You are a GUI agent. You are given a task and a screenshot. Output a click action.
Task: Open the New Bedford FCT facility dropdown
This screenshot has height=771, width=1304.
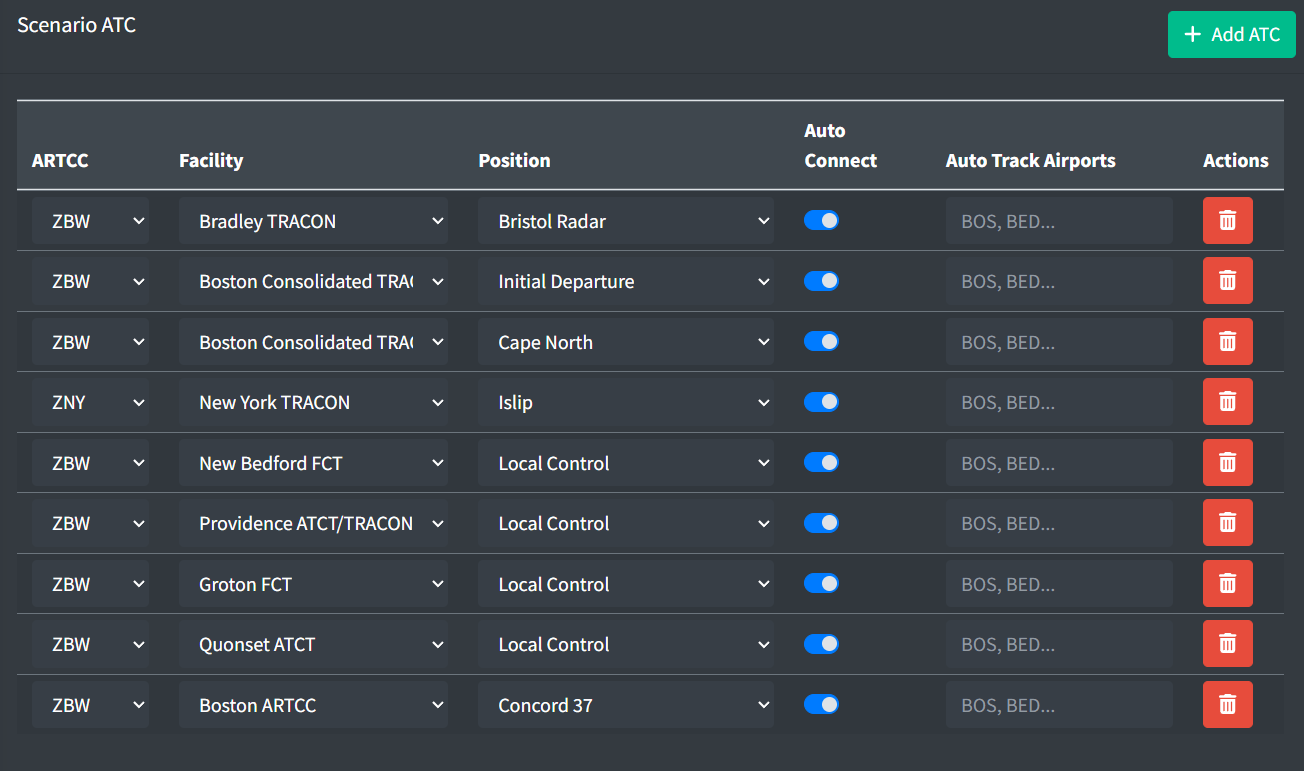(313, 463)
